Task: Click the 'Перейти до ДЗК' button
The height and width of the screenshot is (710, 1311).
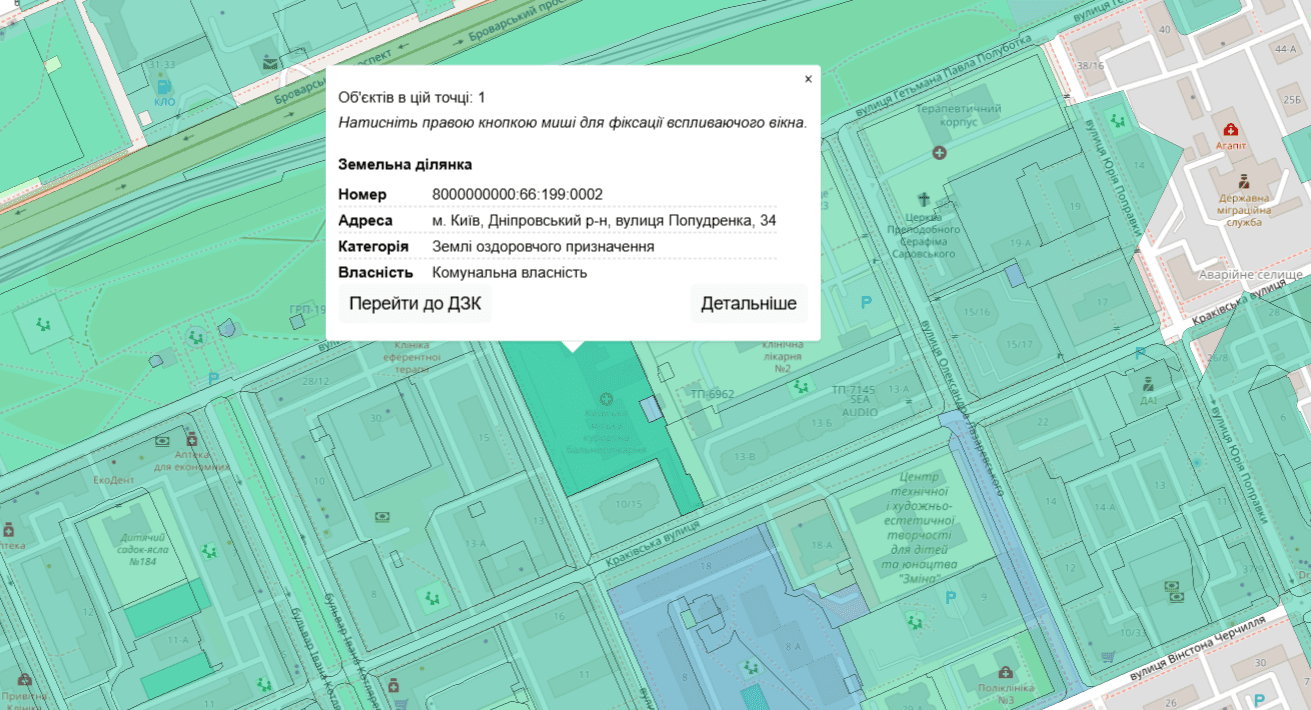Action: click(415, 304)
